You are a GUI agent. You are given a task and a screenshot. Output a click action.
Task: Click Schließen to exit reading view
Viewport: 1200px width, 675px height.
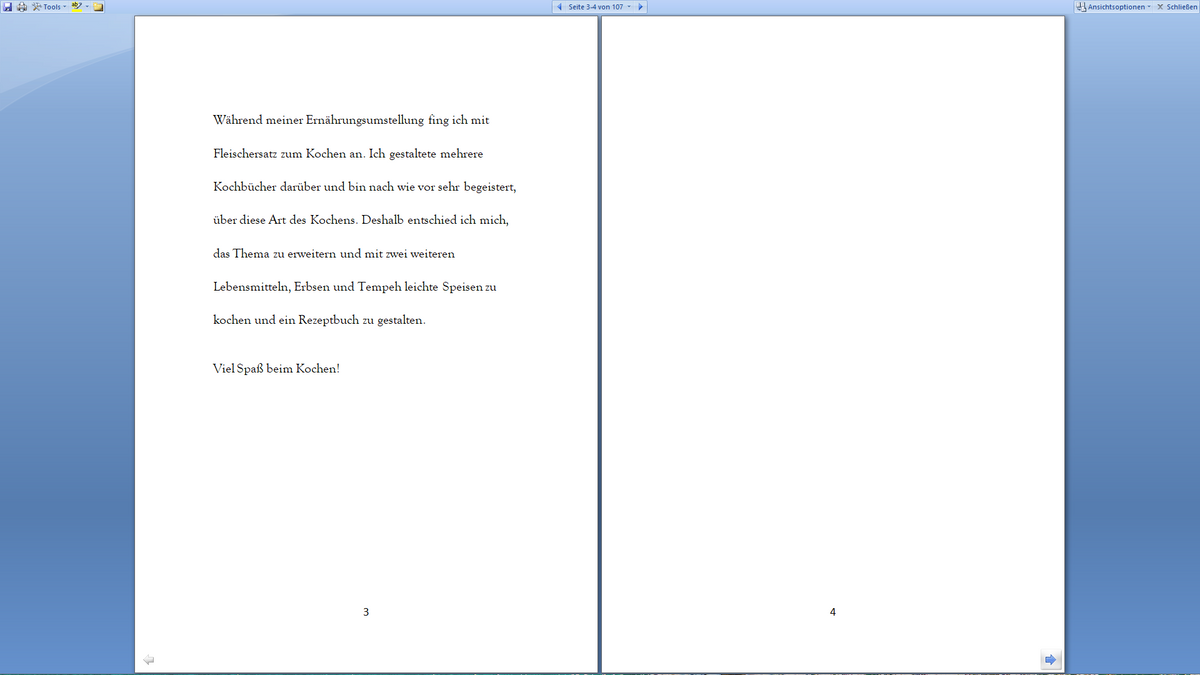[1177, 7]
